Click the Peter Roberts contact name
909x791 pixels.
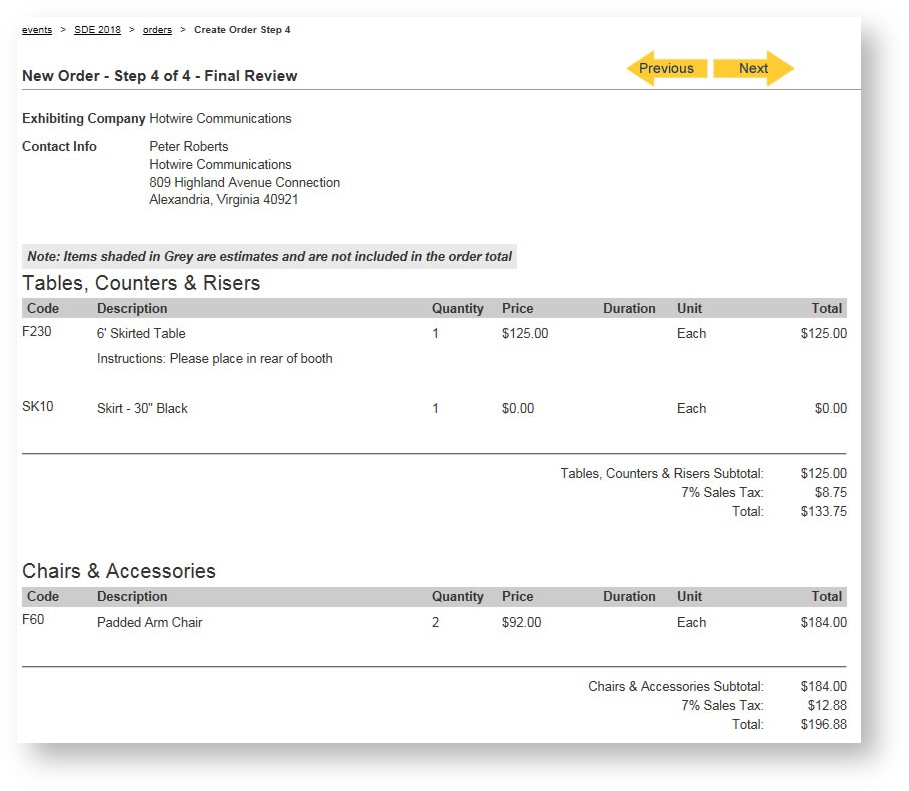tap(188, 146)
